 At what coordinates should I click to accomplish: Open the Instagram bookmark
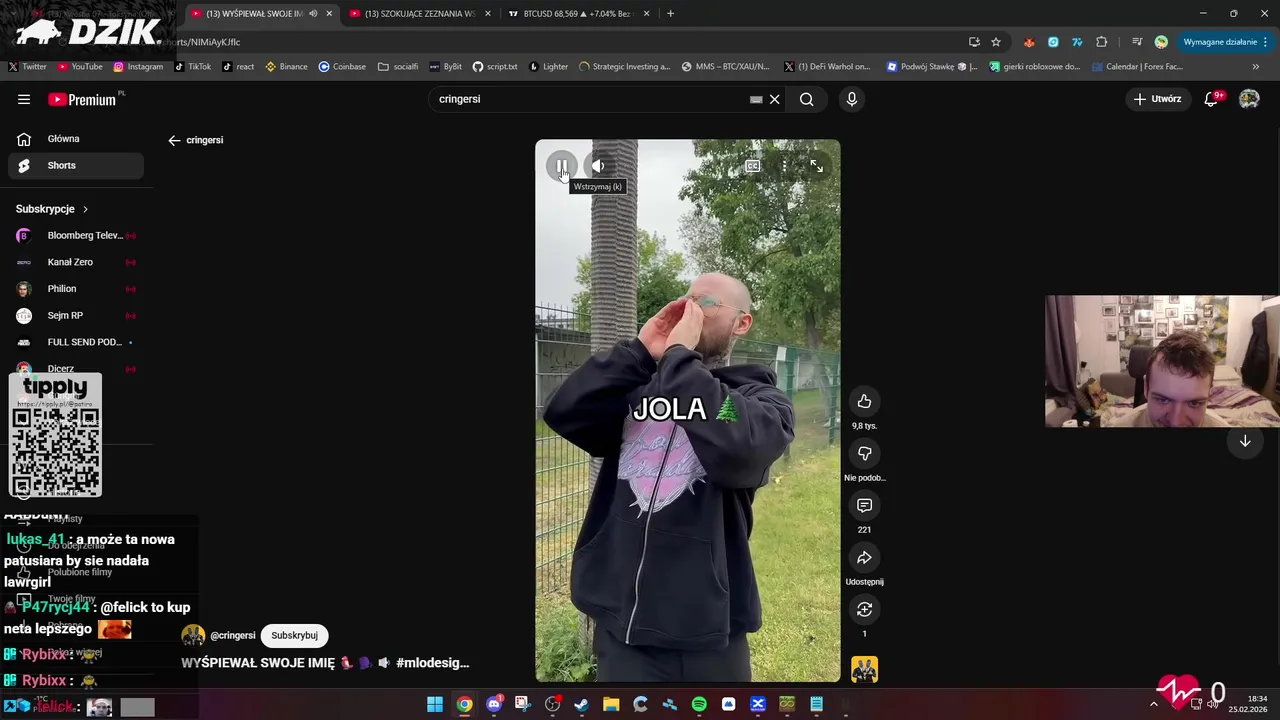pyautogui.click(x=138, y=67)
